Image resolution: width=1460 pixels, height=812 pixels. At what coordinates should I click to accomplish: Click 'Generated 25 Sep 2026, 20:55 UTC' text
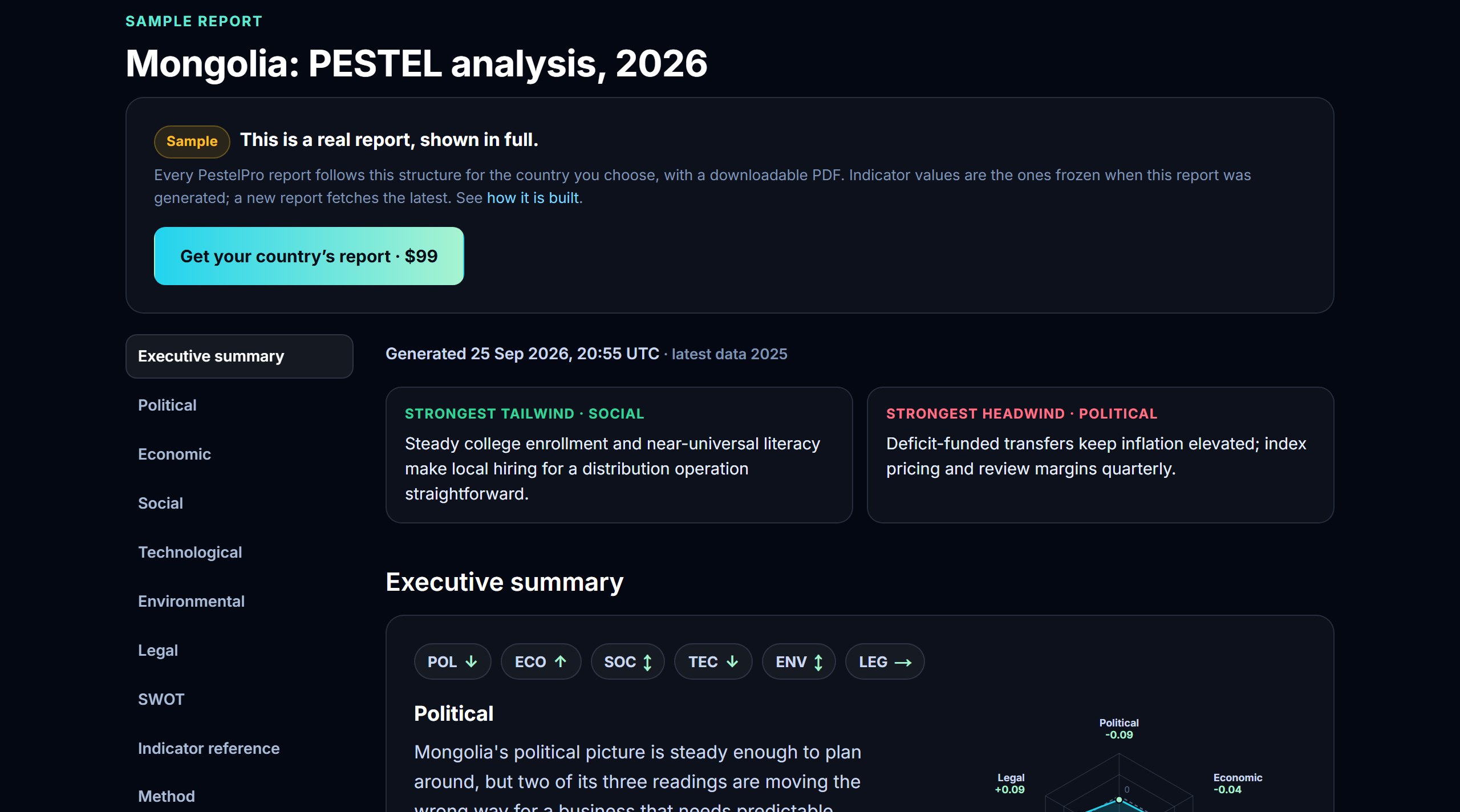click(522, 354)
